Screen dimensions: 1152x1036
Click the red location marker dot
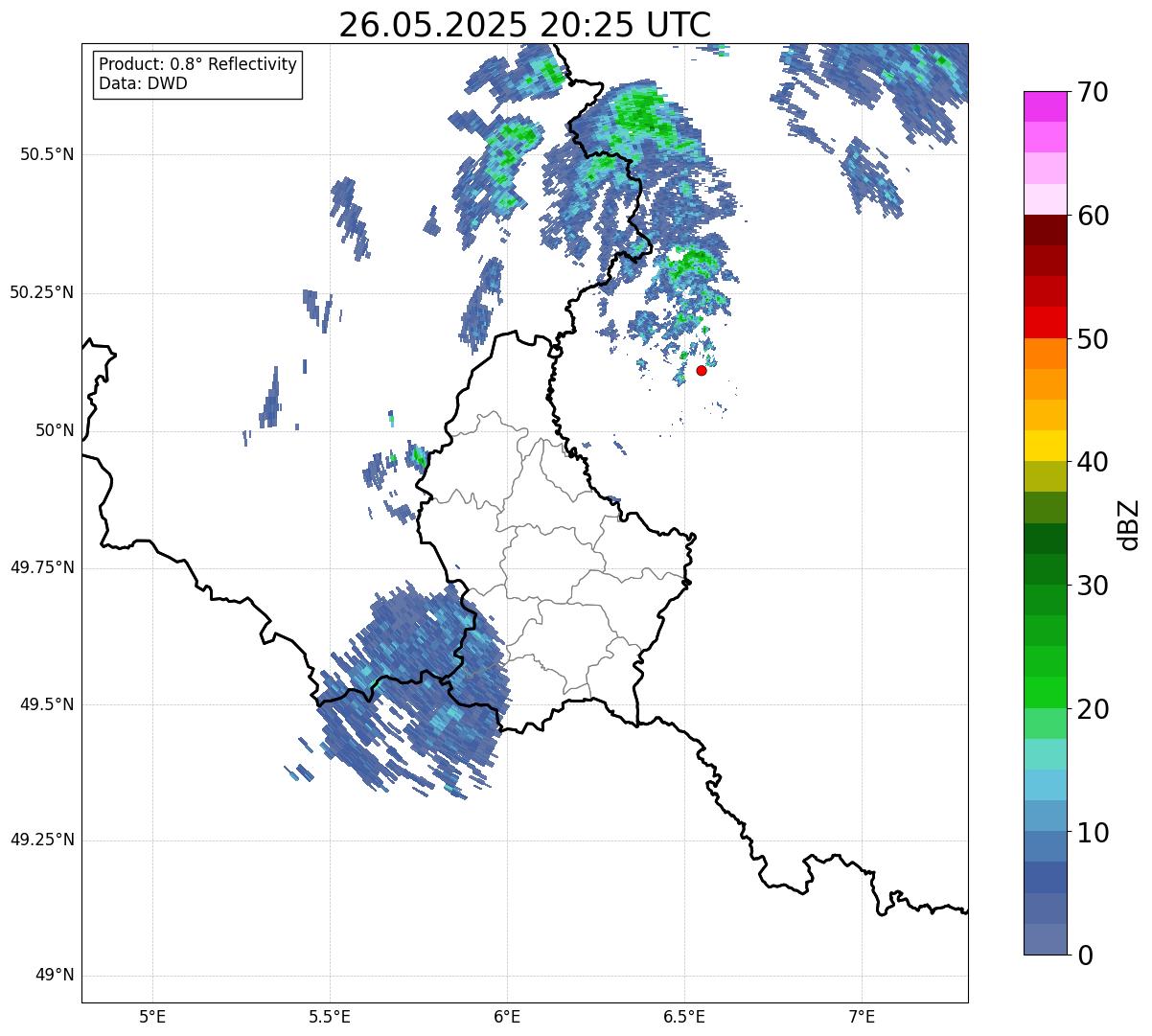point(702,370)
